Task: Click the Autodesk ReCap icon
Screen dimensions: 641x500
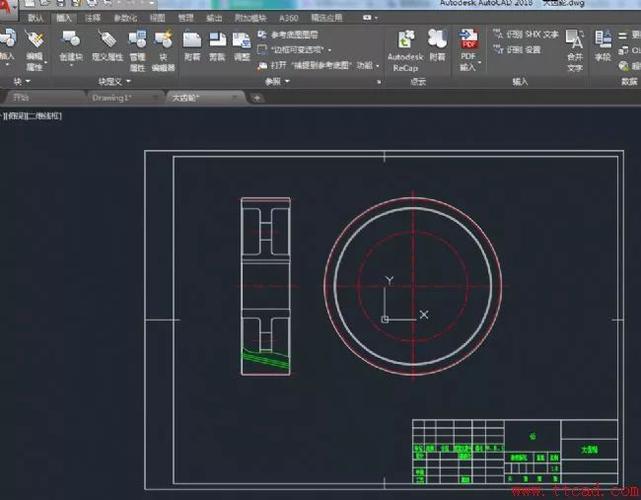Action: [x=406, y=40]
